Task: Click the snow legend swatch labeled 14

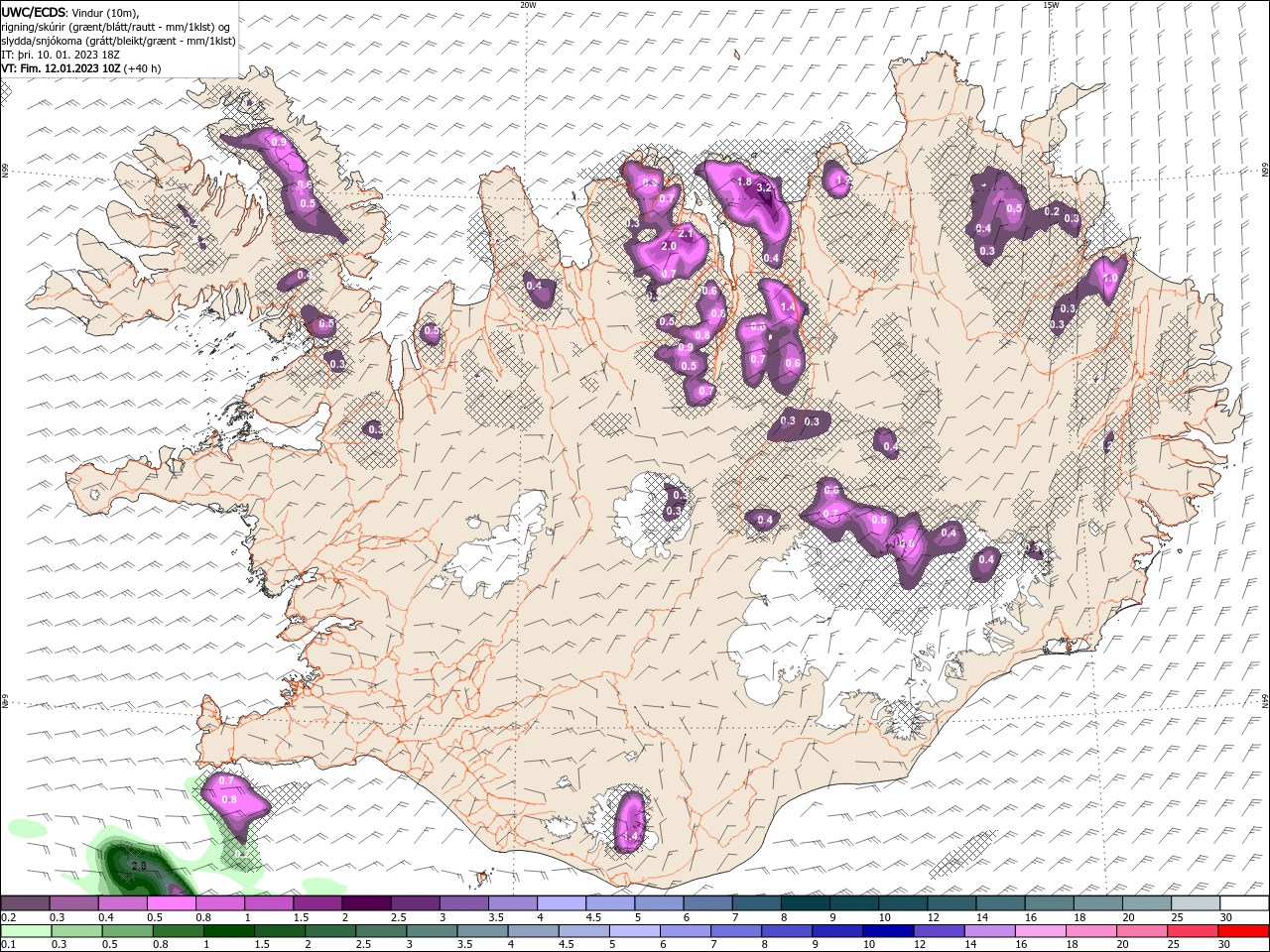Action: pos(999,903)
